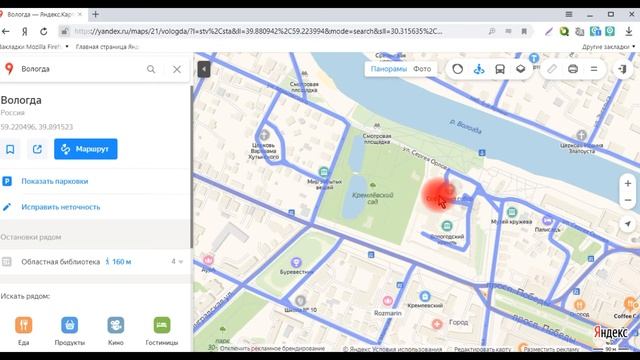
Task: Click Мир забытых вещей museum marker
Action: click(x=324, y=172)
